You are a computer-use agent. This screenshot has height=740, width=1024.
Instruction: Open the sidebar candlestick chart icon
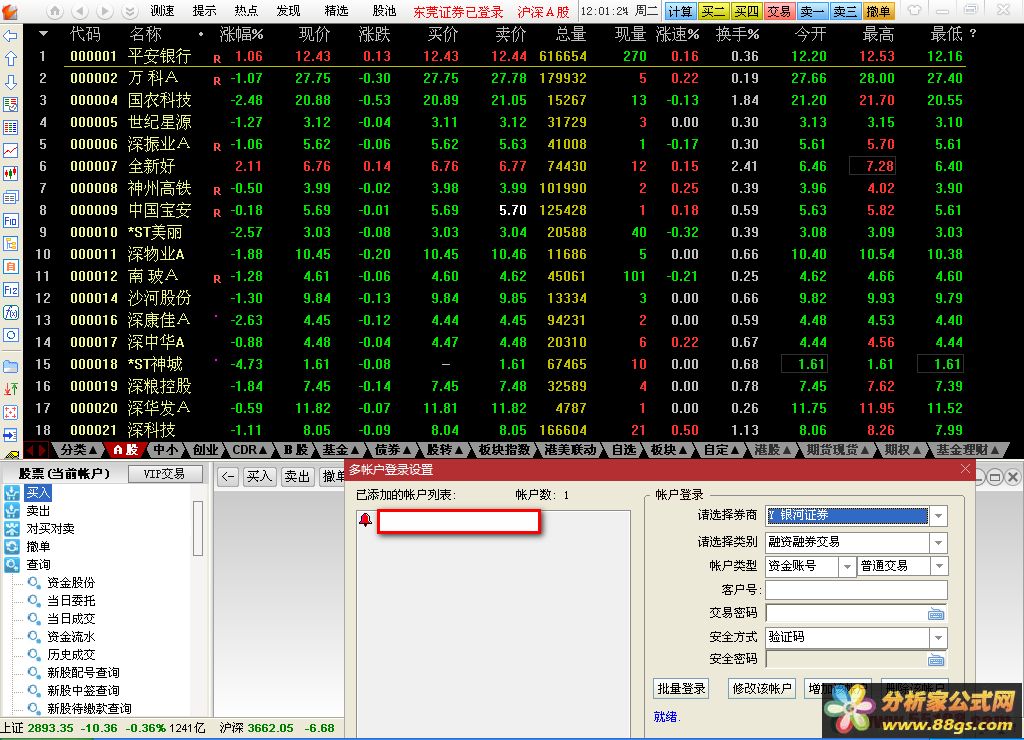(10, 174)
